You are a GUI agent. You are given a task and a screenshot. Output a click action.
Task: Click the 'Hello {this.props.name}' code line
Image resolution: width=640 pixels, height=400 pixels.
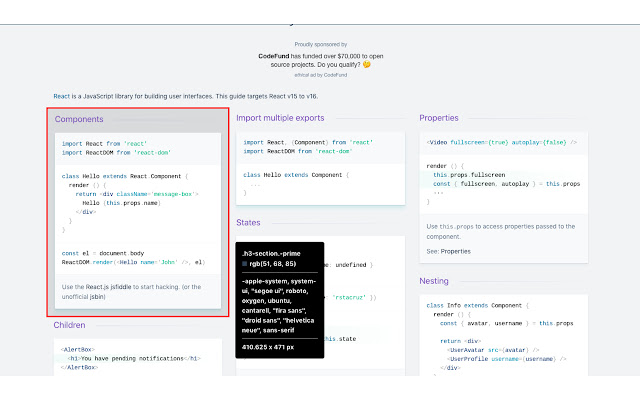pyautogui.click(x=122, y=203)
